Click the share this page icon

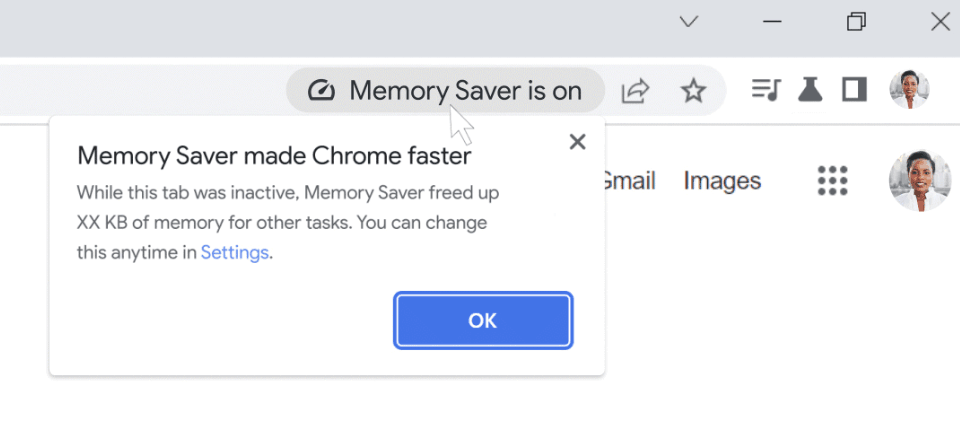[635, 91]
